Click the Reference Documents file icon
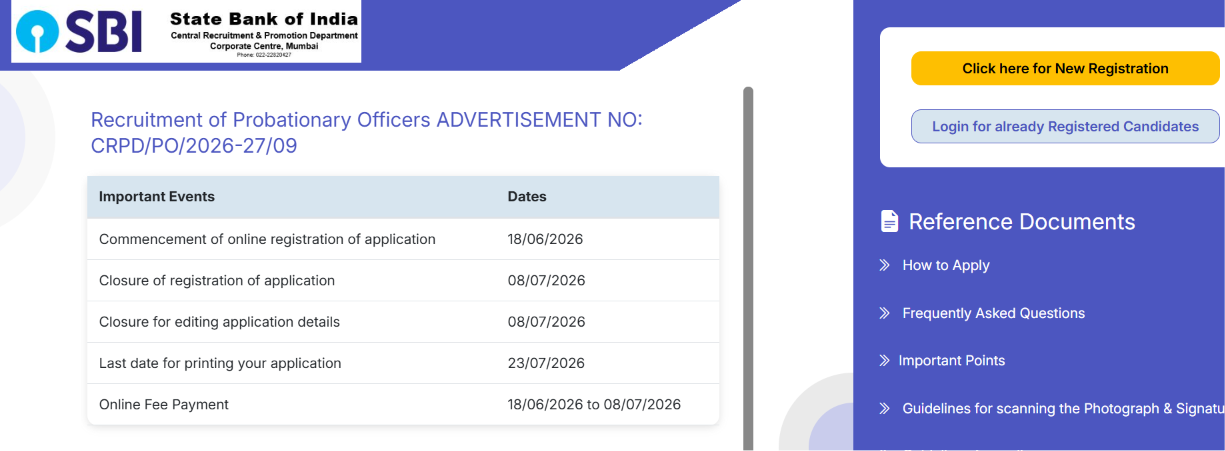The image size is (1225, 451). pos(889,222)
